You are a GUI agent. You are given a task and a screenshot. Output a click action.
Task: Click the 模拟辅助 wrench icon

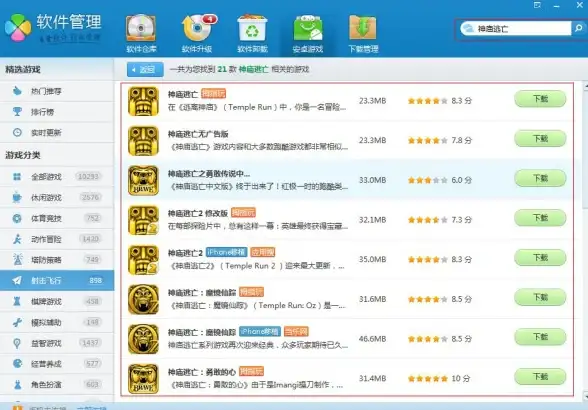point(17,322)
